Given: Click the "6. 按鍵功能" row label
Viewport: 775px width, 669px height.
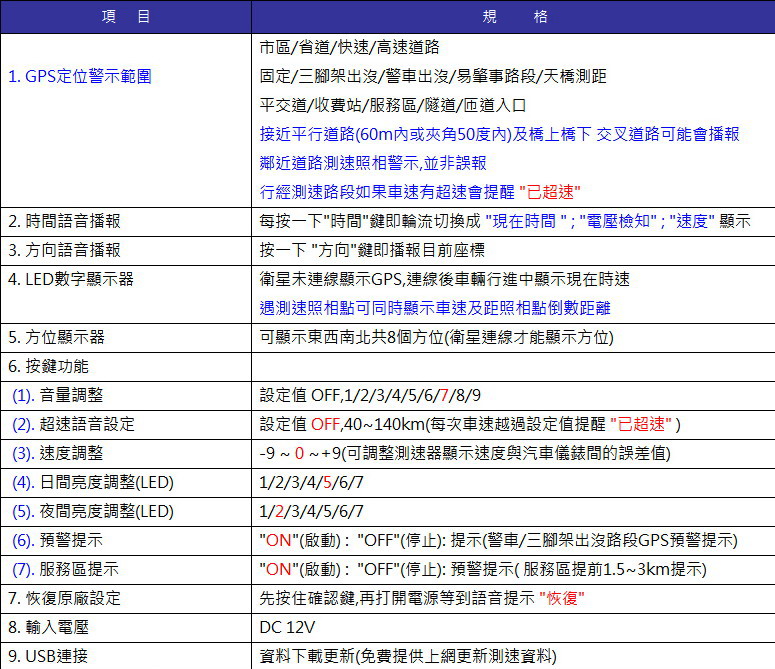Looking at the screenshot, I should coord(50,366).
